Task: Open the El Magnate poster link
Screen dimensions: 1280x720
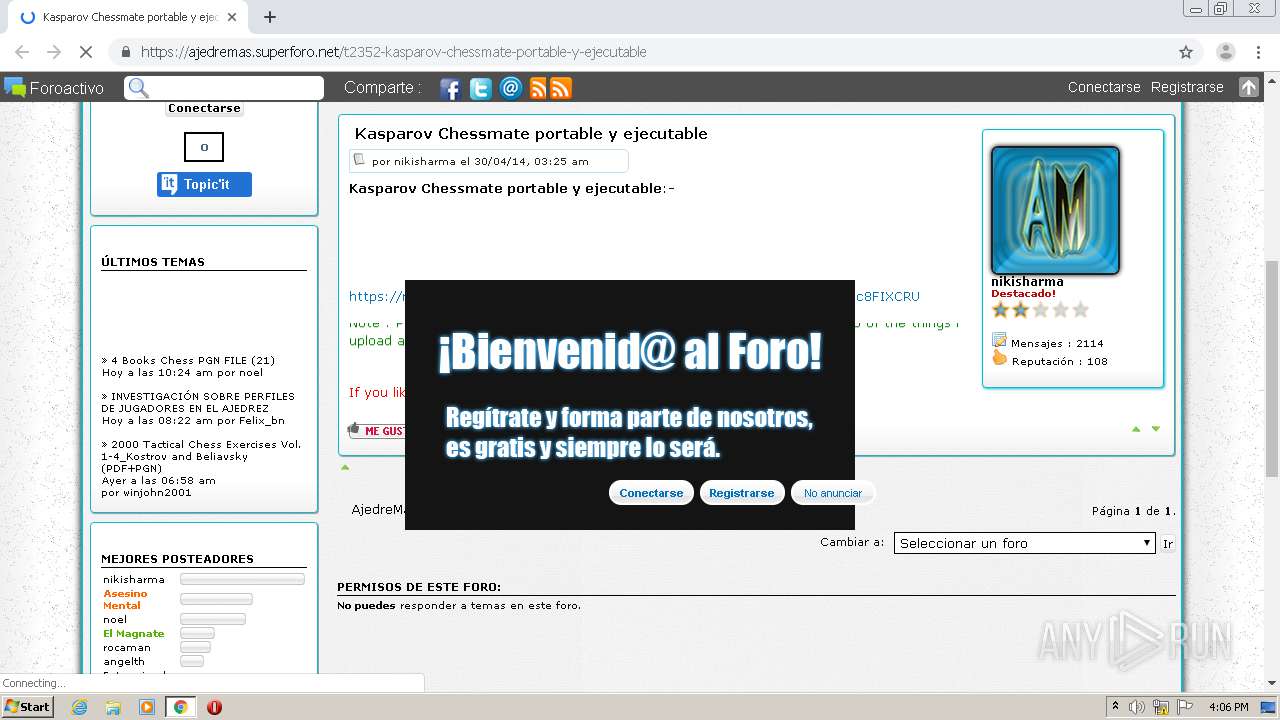Action: 134,633
